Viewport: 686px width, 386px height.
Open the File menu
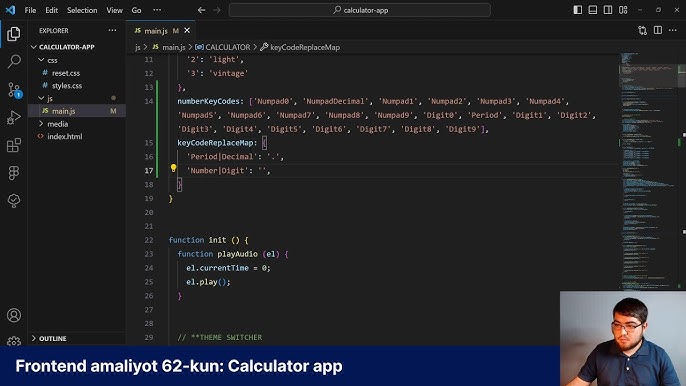pos(30,10)
